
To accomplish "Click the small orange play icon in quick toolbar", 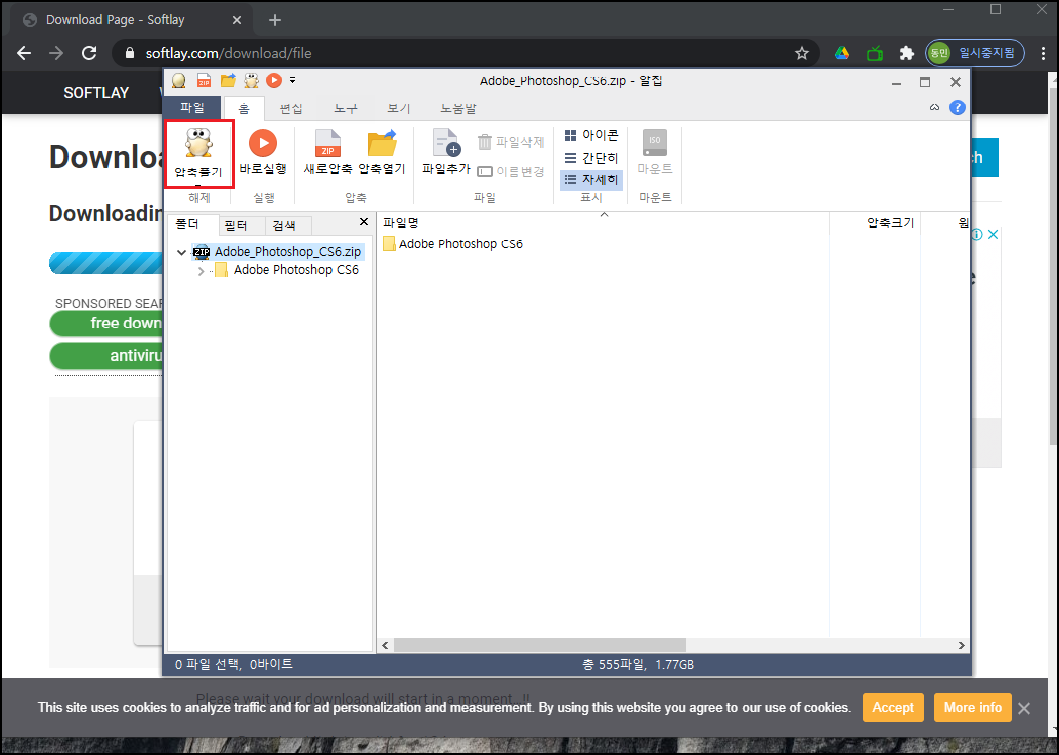I will point(274,80).
